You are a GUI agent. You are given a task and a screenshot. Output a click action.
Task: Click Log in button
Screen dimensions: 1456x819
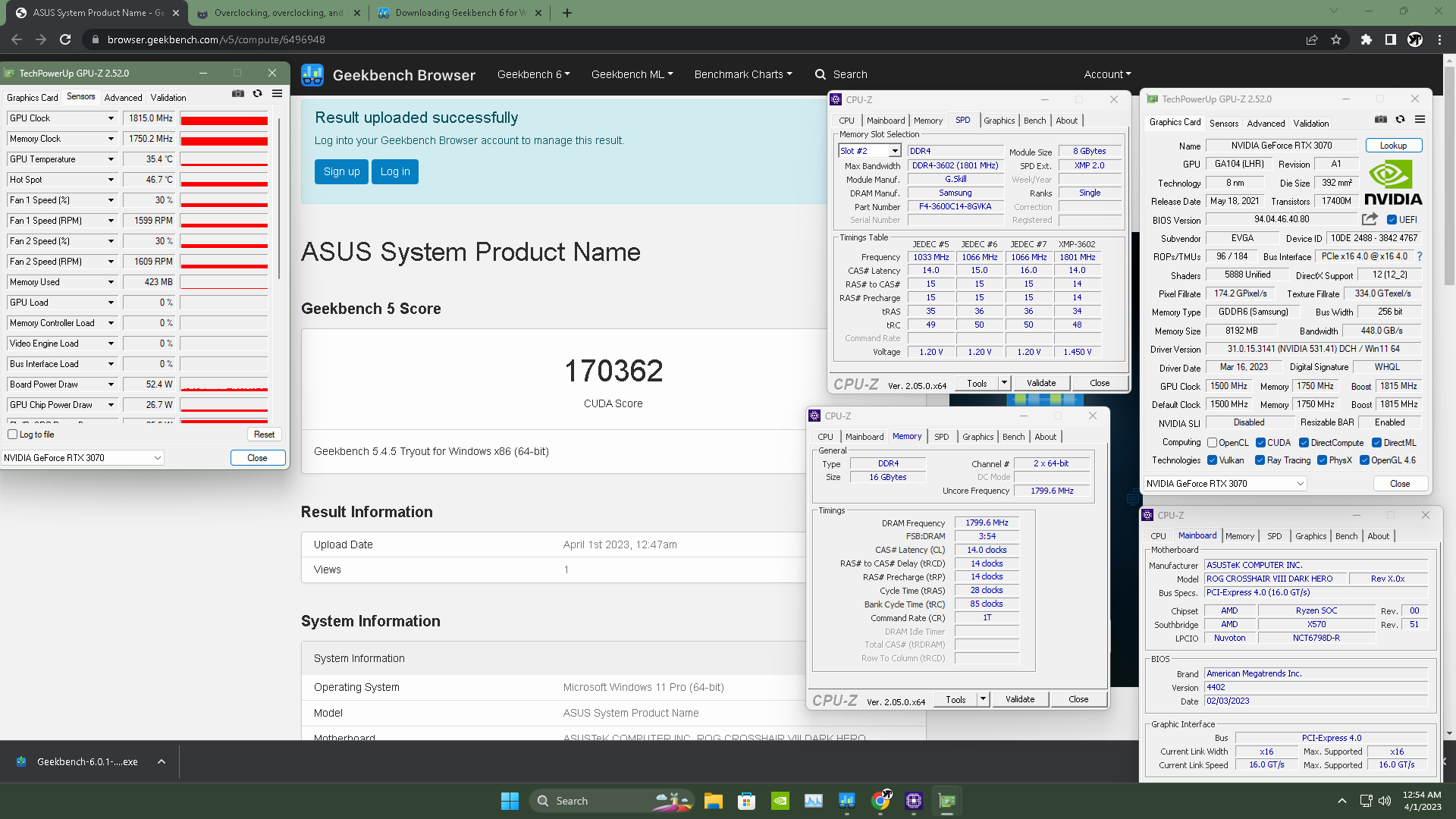click(x=395, y=171)
